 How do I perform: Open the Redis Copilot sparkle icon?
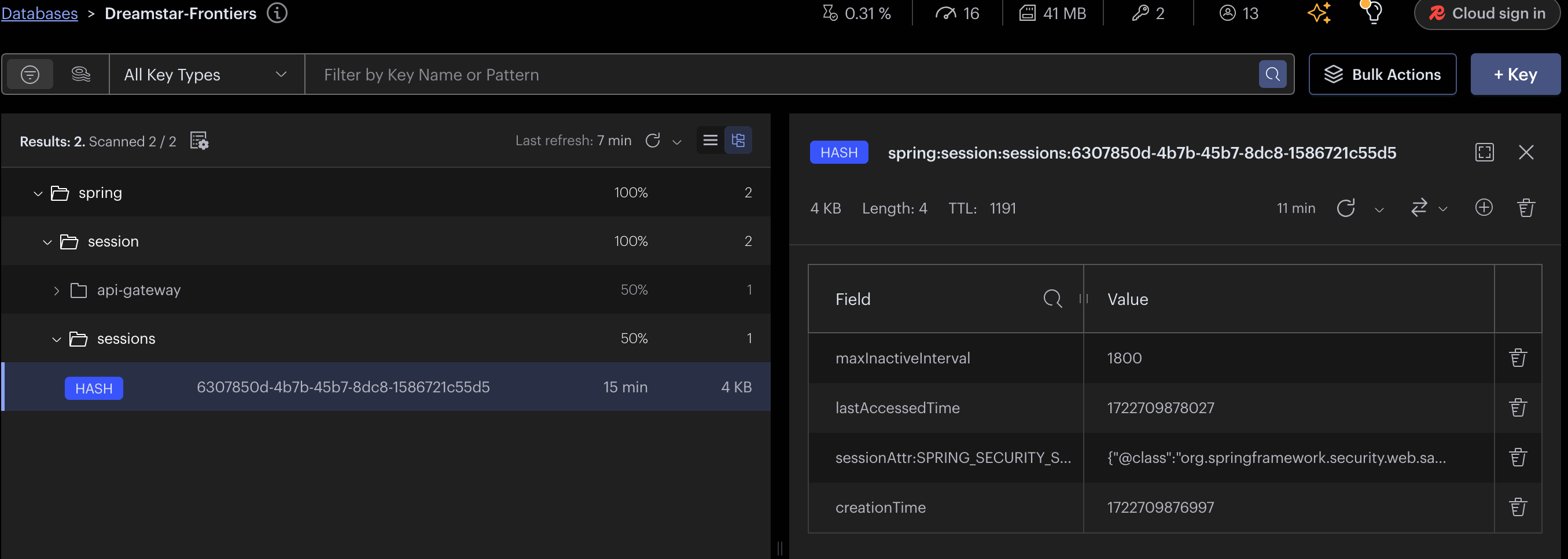1319,13
